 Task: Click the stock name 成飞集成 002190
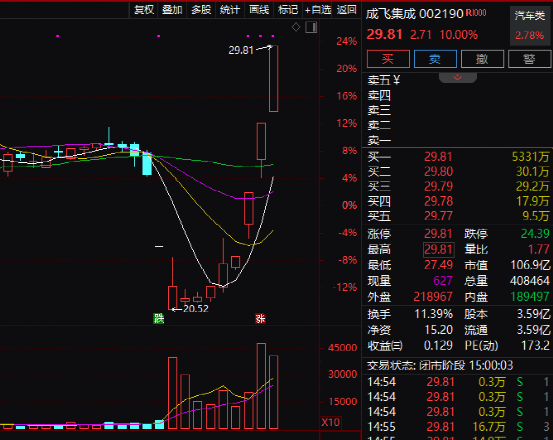point(415,14)
